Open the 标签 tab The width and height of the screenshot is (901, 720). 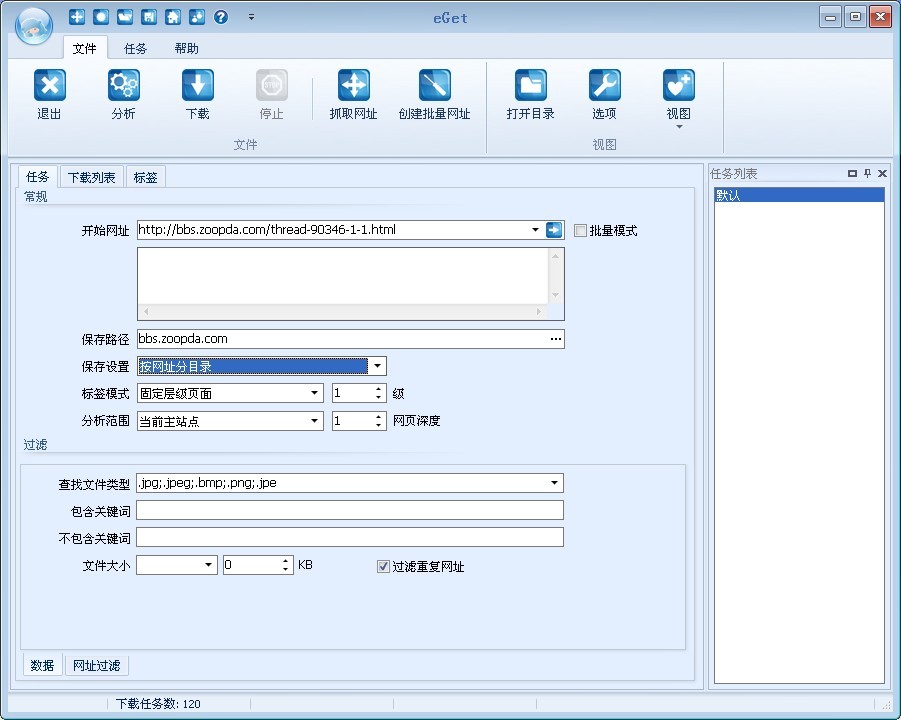(x=145, y=177)
